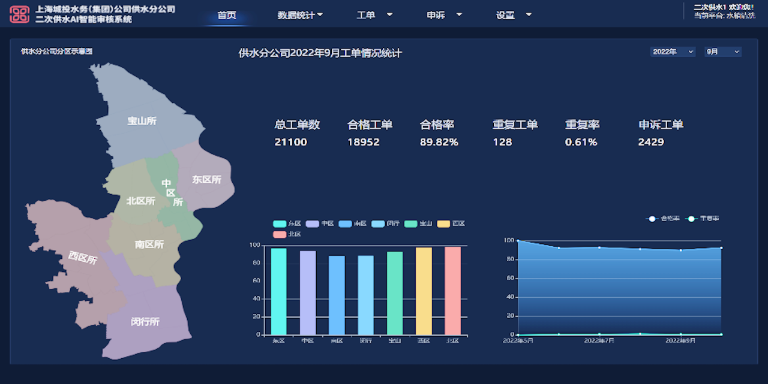Toggle the 重复率 line legend
This screenshot has width=768, height=384.
702,218
